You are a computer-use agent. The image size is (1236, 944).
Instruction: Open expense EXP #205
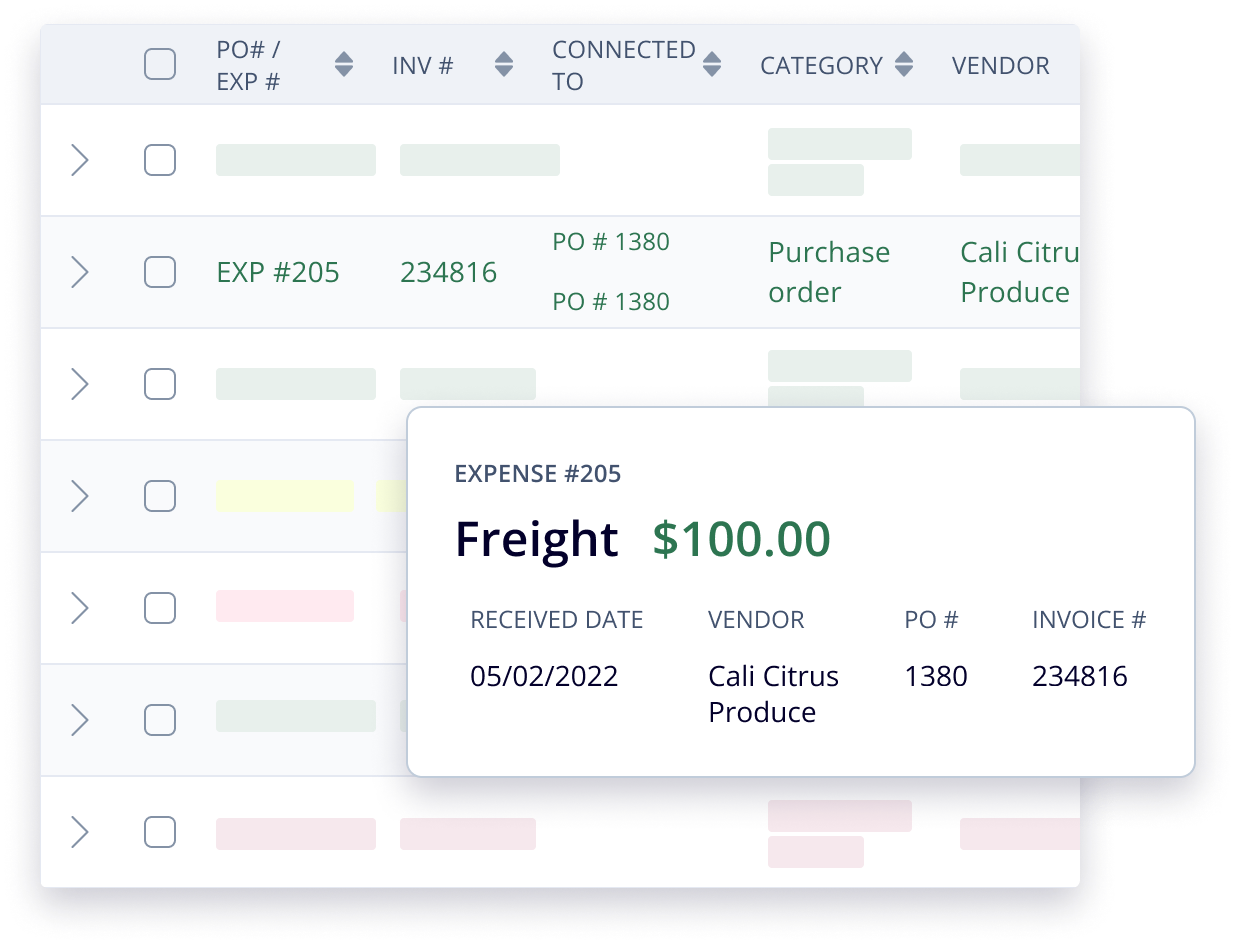click(x=278, y=272)
